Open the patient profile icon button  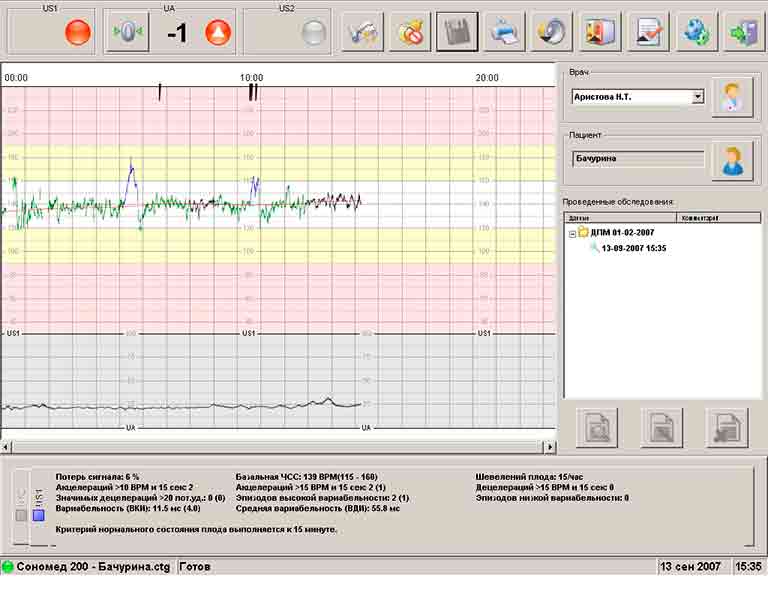click(x=732, y=161)
